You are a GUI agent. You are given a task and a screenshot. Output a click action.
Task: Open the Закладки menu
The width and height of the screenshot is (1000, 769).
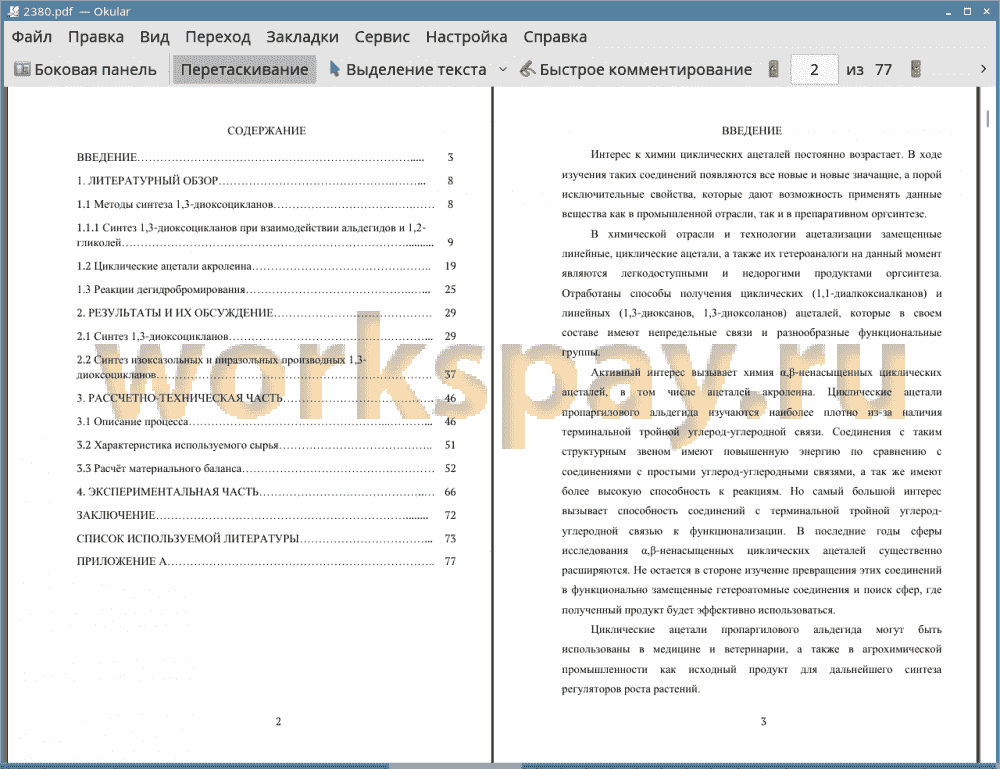click(302, 37)
